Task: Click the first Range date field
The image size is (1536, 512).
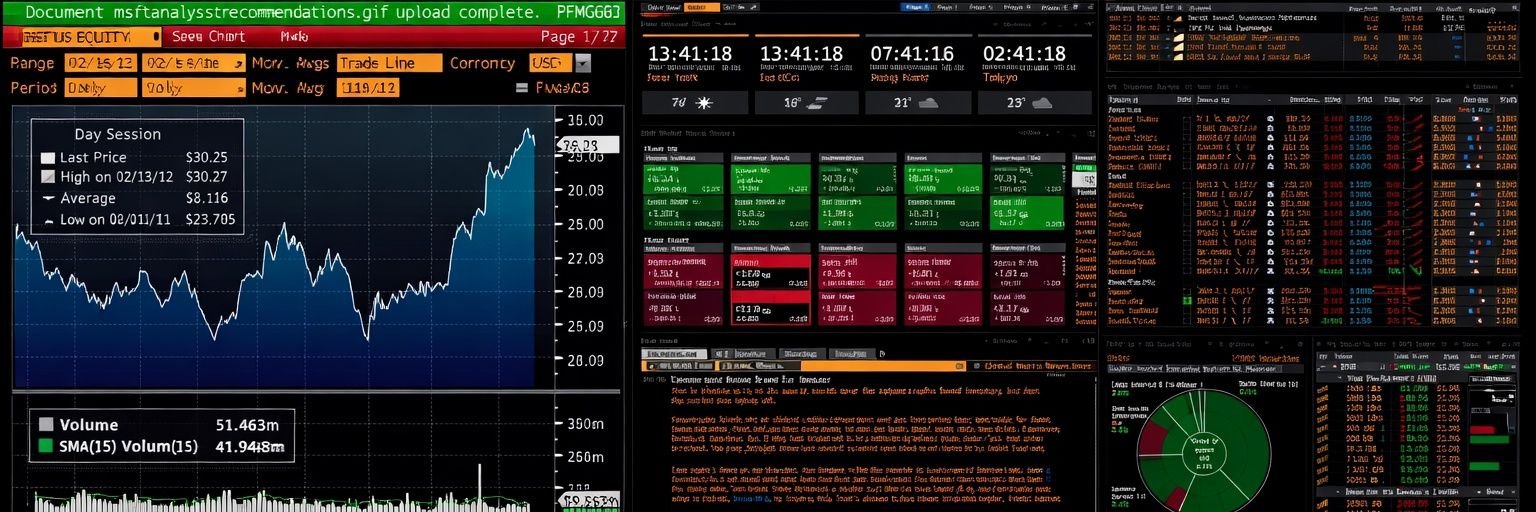Action: click(99, 63)
